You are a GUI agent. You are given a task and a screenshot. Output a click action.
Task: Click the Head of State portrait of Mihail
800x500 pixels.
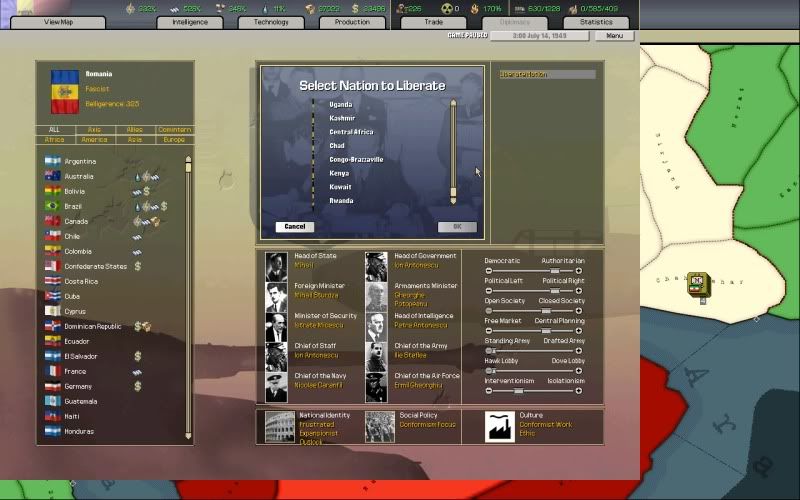click(x=276, y=267)
